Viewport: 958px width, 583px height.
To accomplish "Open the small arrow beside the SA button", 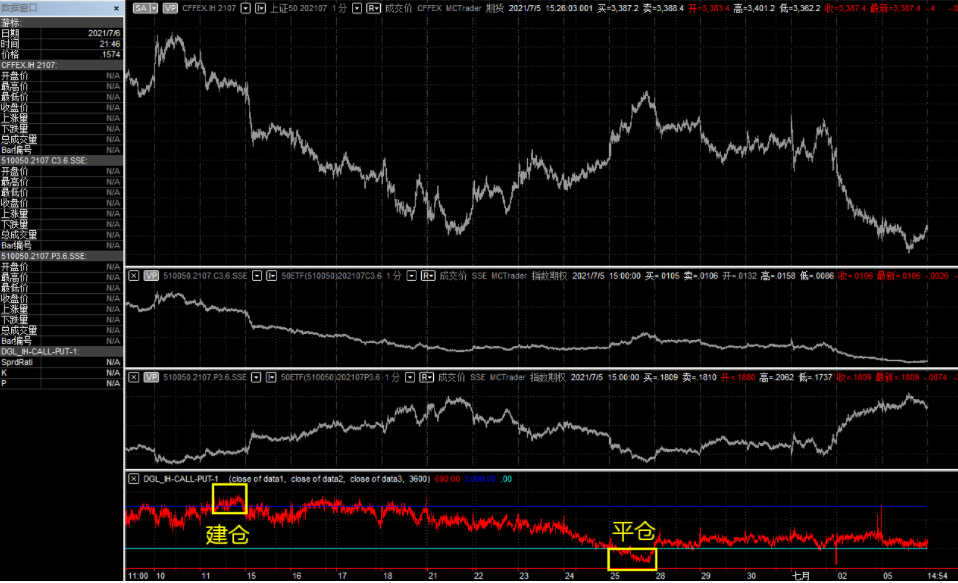I will (x=153, y=9).
